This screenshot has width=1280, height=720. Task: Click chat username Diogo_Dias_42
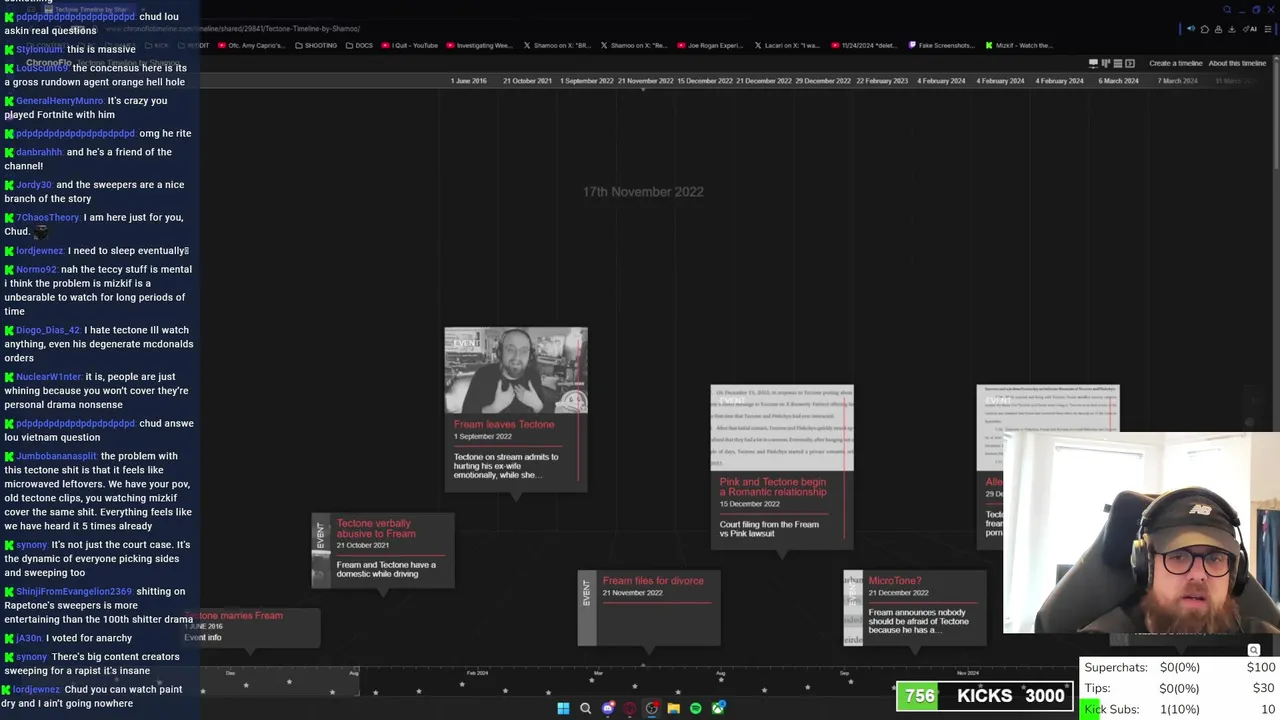coord(47,330)
